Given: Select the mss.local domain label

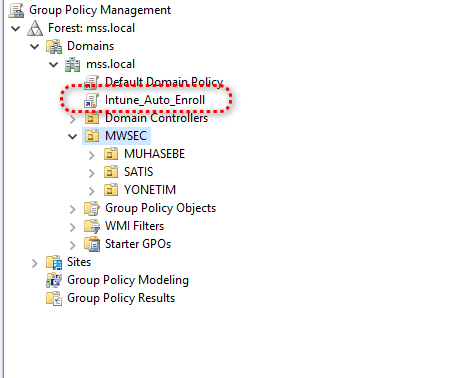Looking at the screenshot, I should 110,64.
